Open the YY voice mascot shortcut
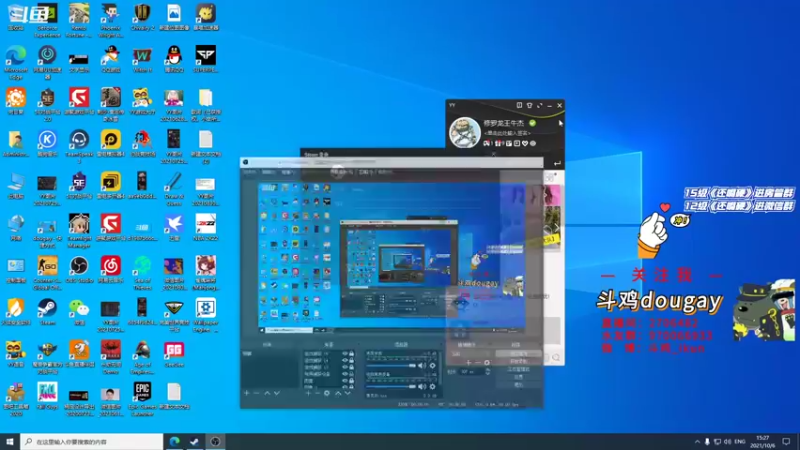Viewport: 800px width, 450px height. [15, 354]
